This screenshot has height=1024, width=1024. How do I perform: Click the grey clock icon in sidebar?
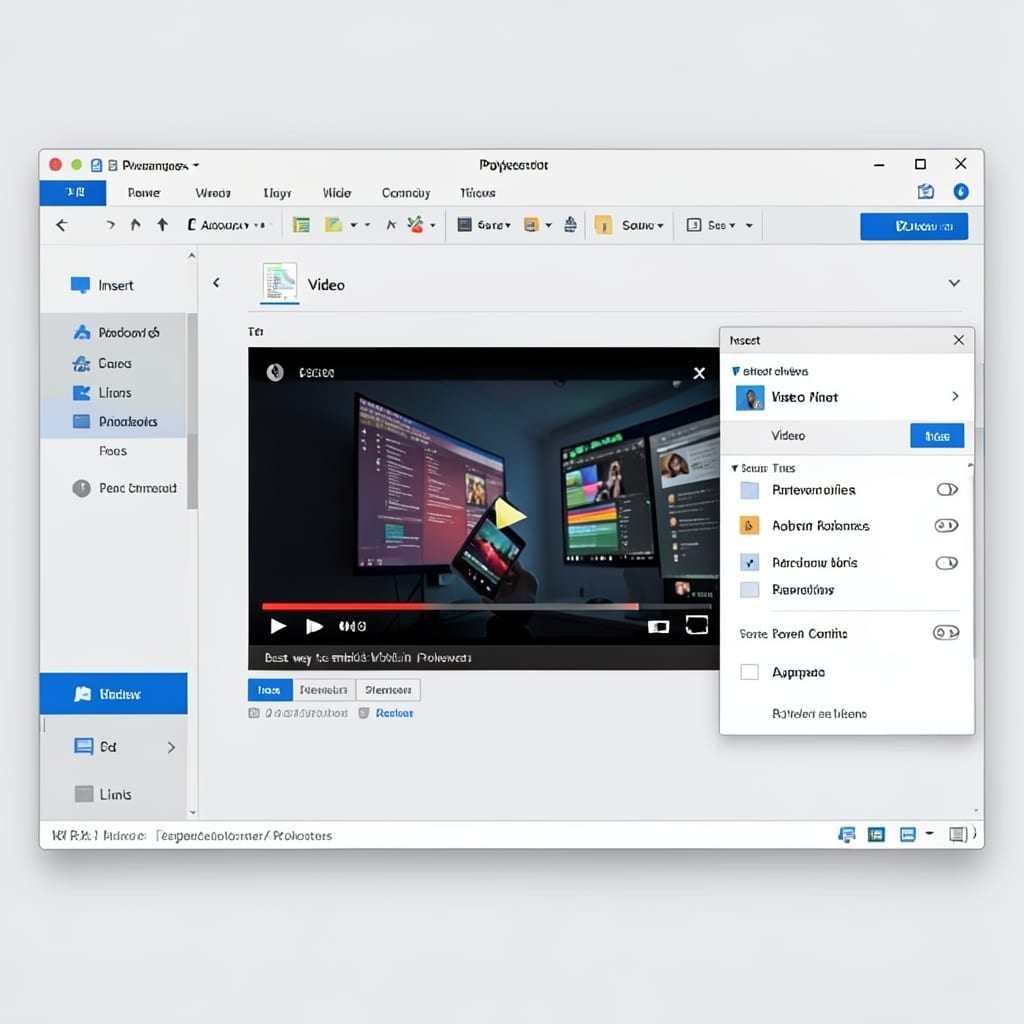82,488
